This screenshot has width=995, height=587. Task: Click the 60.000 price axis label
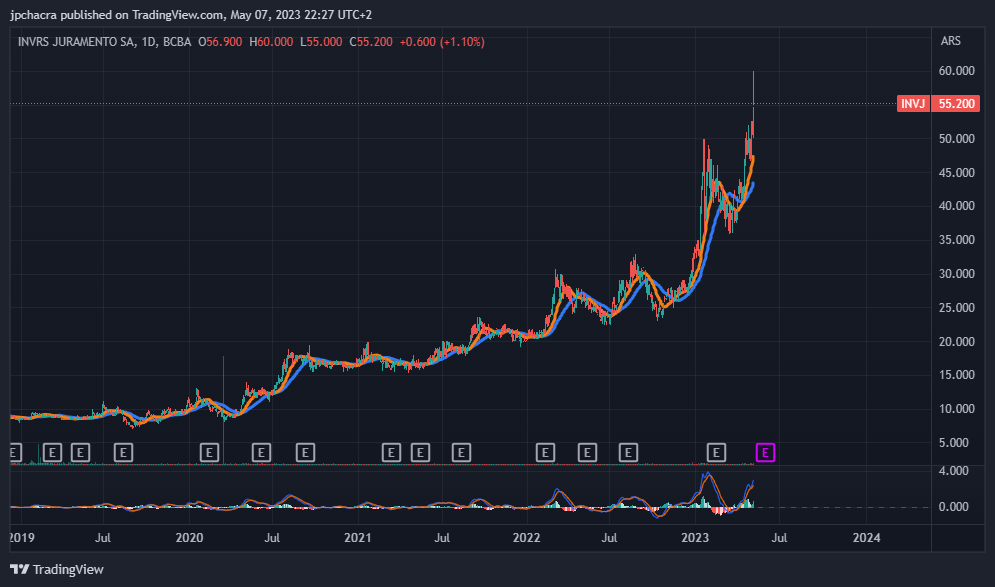point(956,70)
